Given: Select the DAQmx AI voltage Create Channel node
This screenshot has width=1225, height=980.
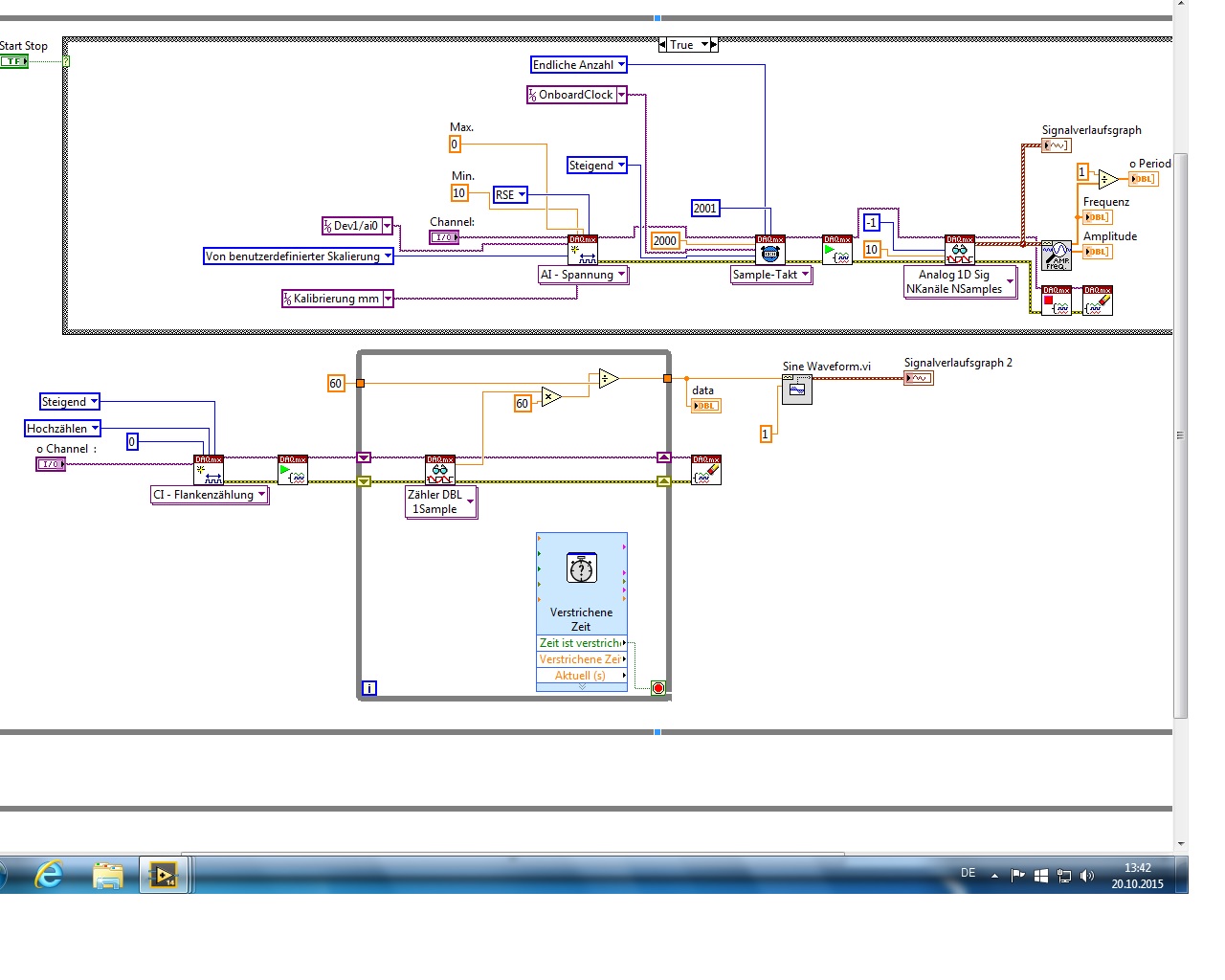Looking at the screenshot, I should click(x=583, y=250).
